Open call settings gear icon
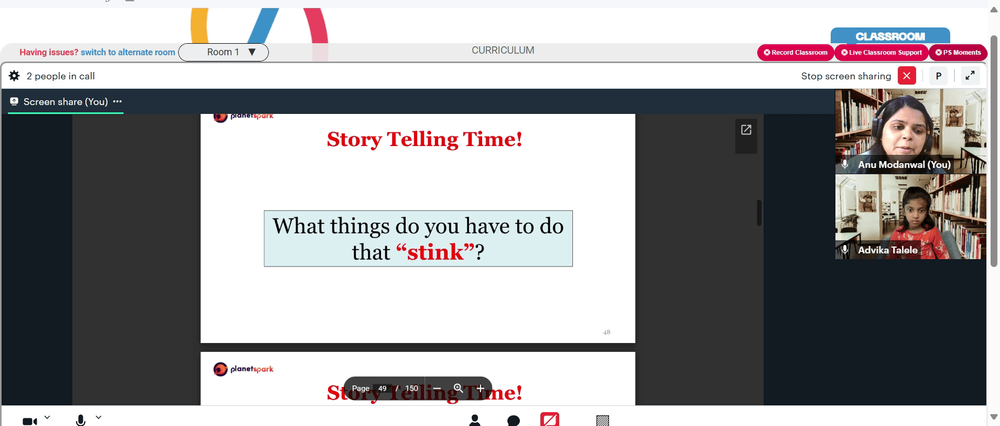The image size is (1000, 426). click(14, 76)
